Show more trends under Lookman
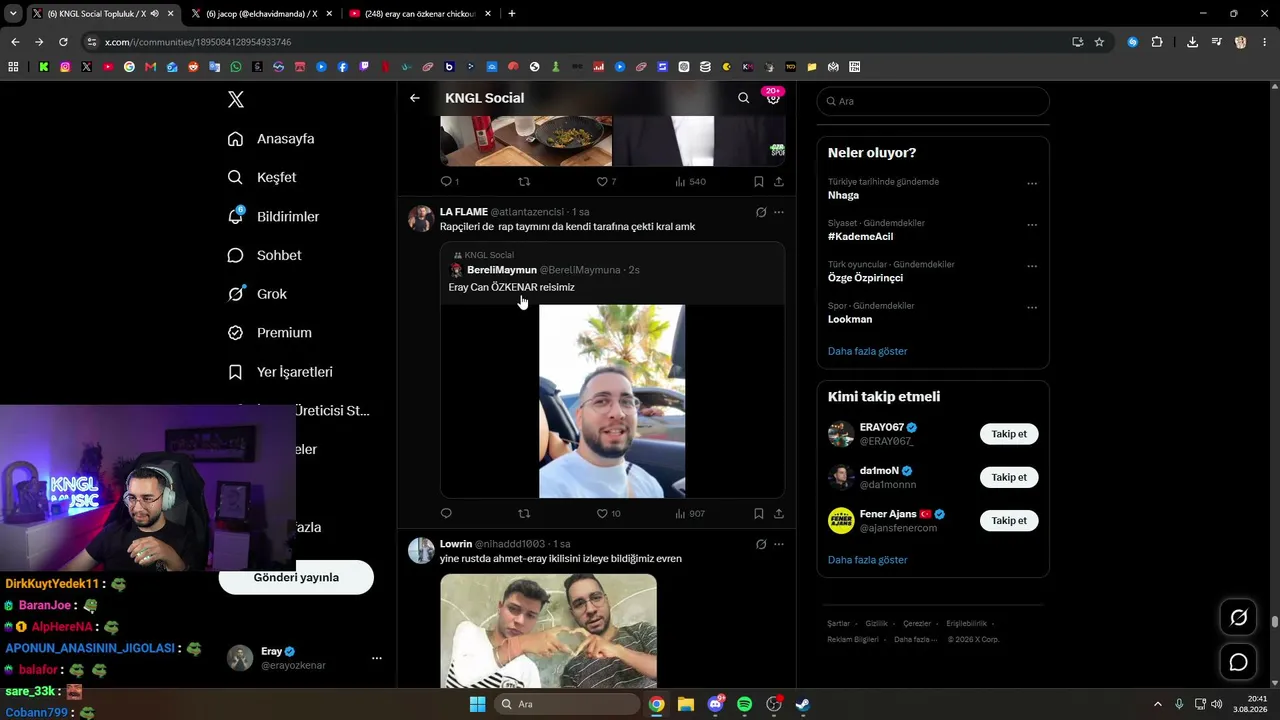 [867, 351]
